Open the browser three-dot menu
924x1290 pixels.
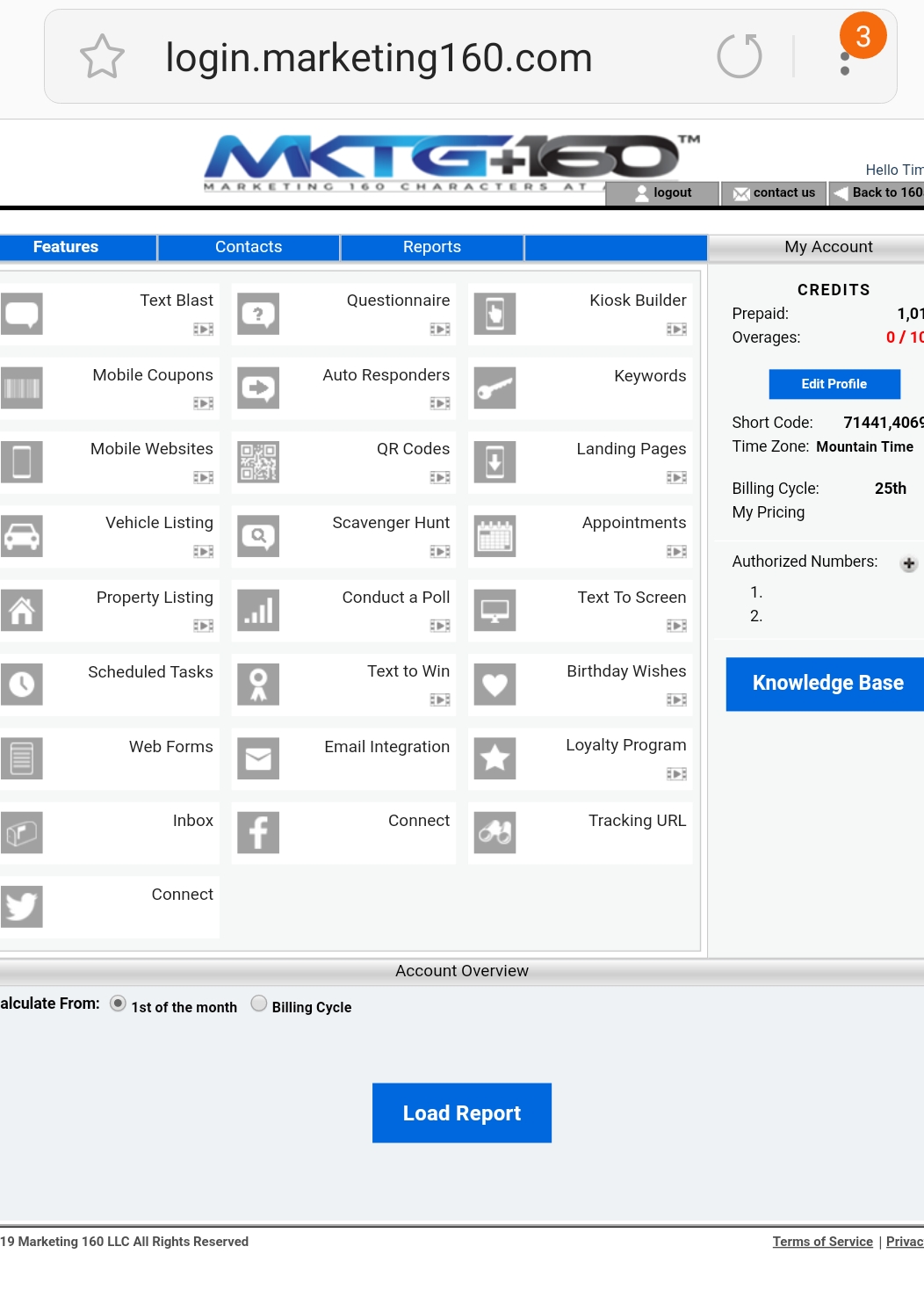tap(845, 63)
